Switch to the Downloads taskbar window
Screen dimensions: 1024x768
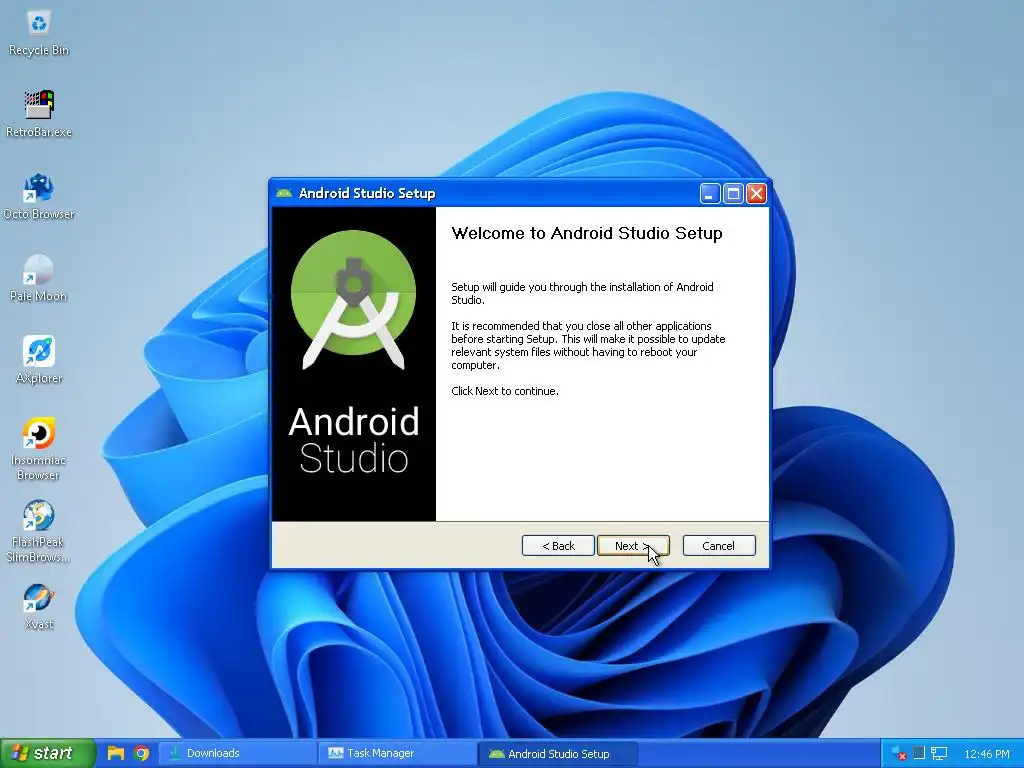click(238, 753)
